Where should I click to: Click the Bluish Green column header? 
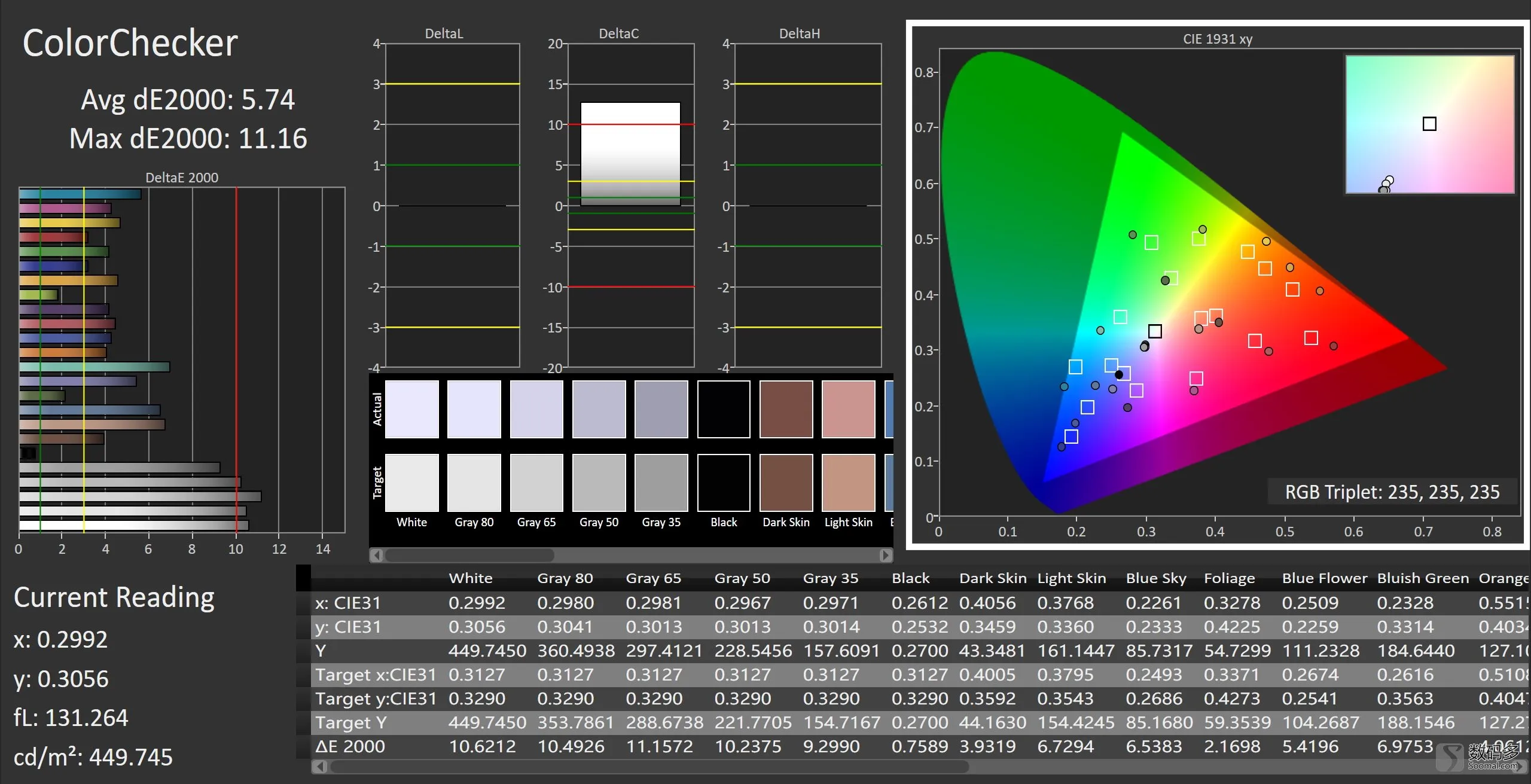[x=1423, y=578]
